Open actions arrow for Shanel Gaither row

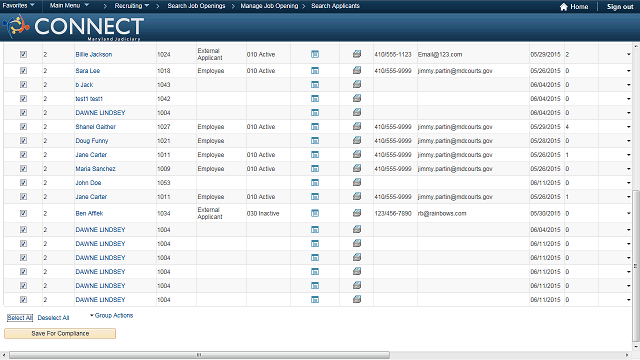[x=629, y=127]
